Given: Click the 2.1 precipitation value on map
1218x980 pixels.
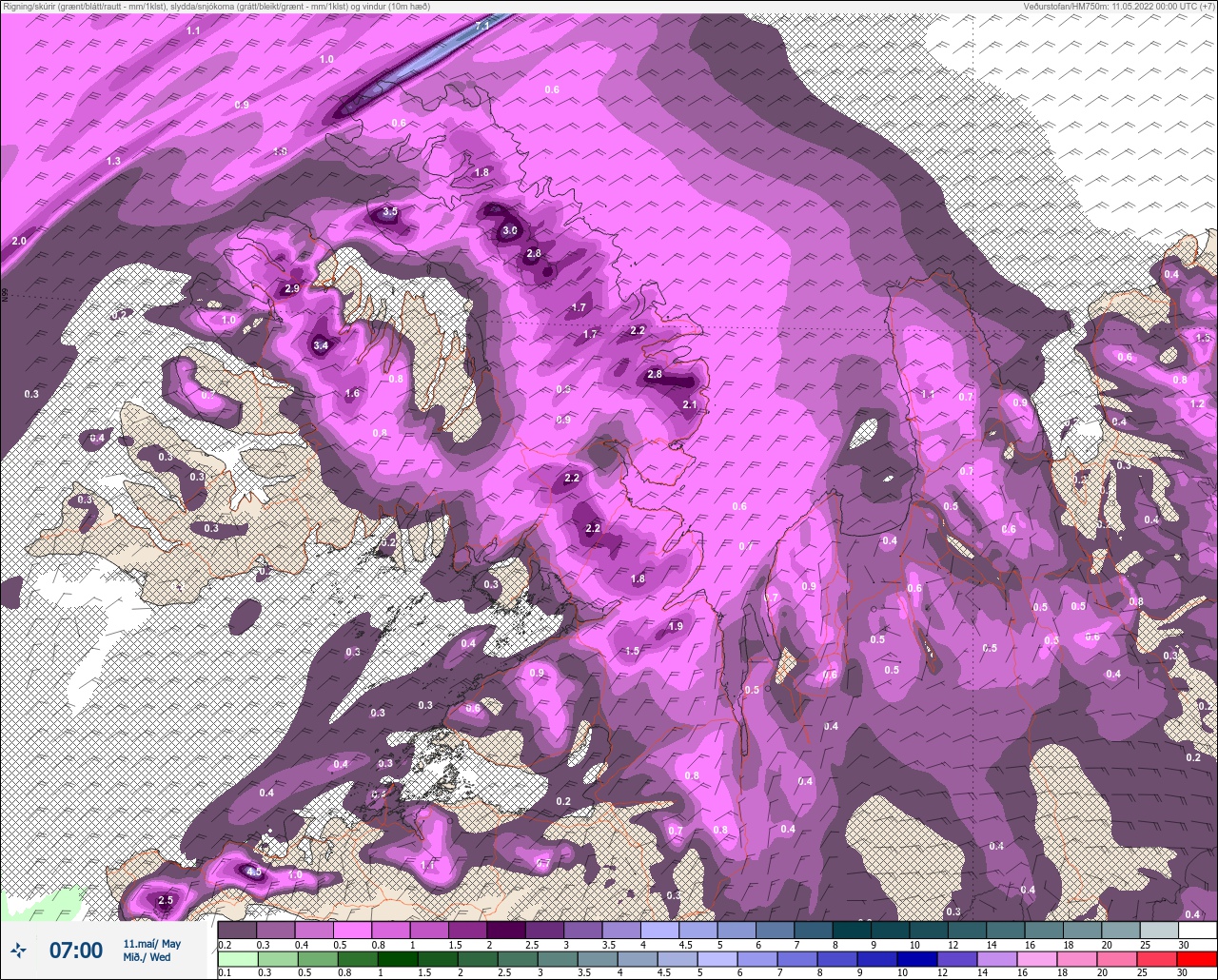Looking at the screenshot, I should (x=691, y=404).
